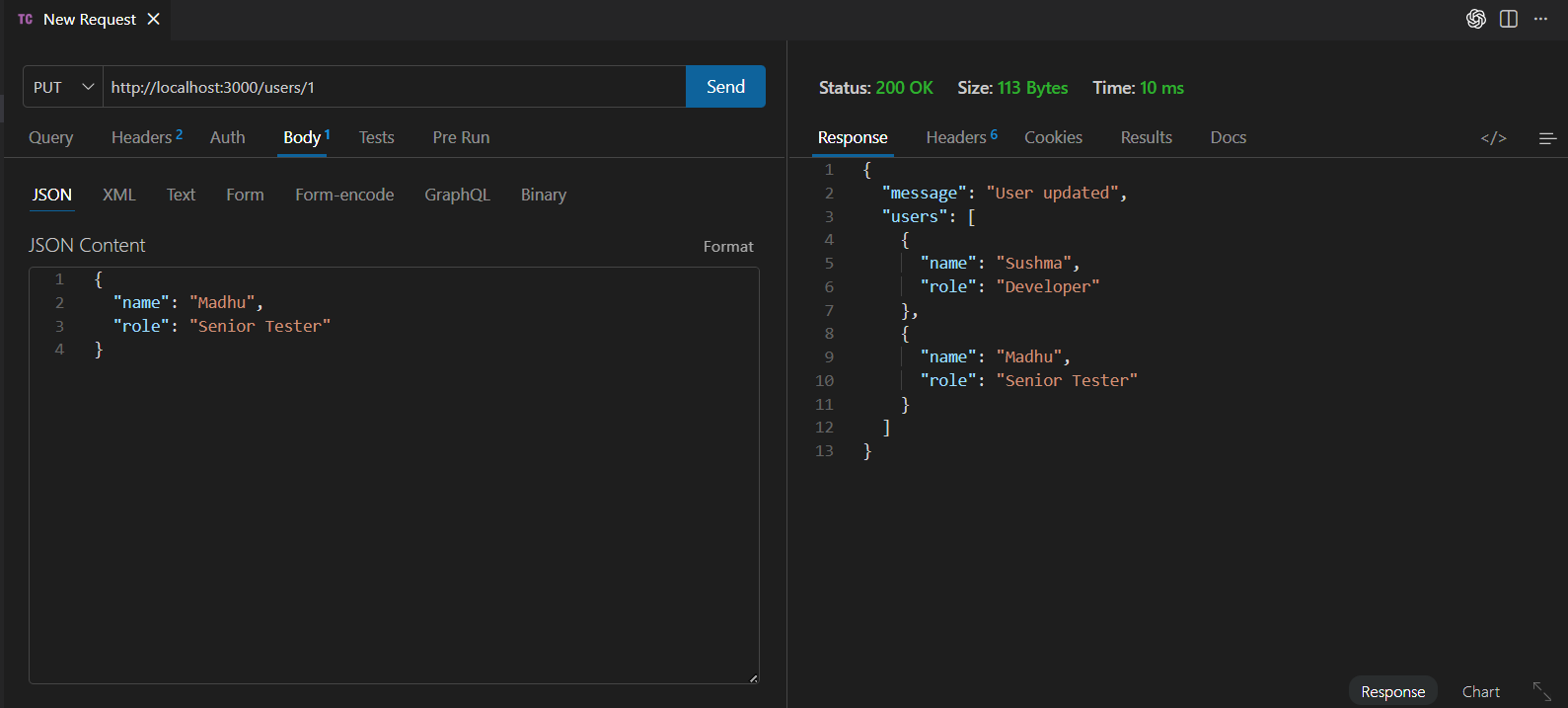The width and height of the screenshot is (1568, 708).
Task: Open the Pre Run tab
Action: coord(461,137)
